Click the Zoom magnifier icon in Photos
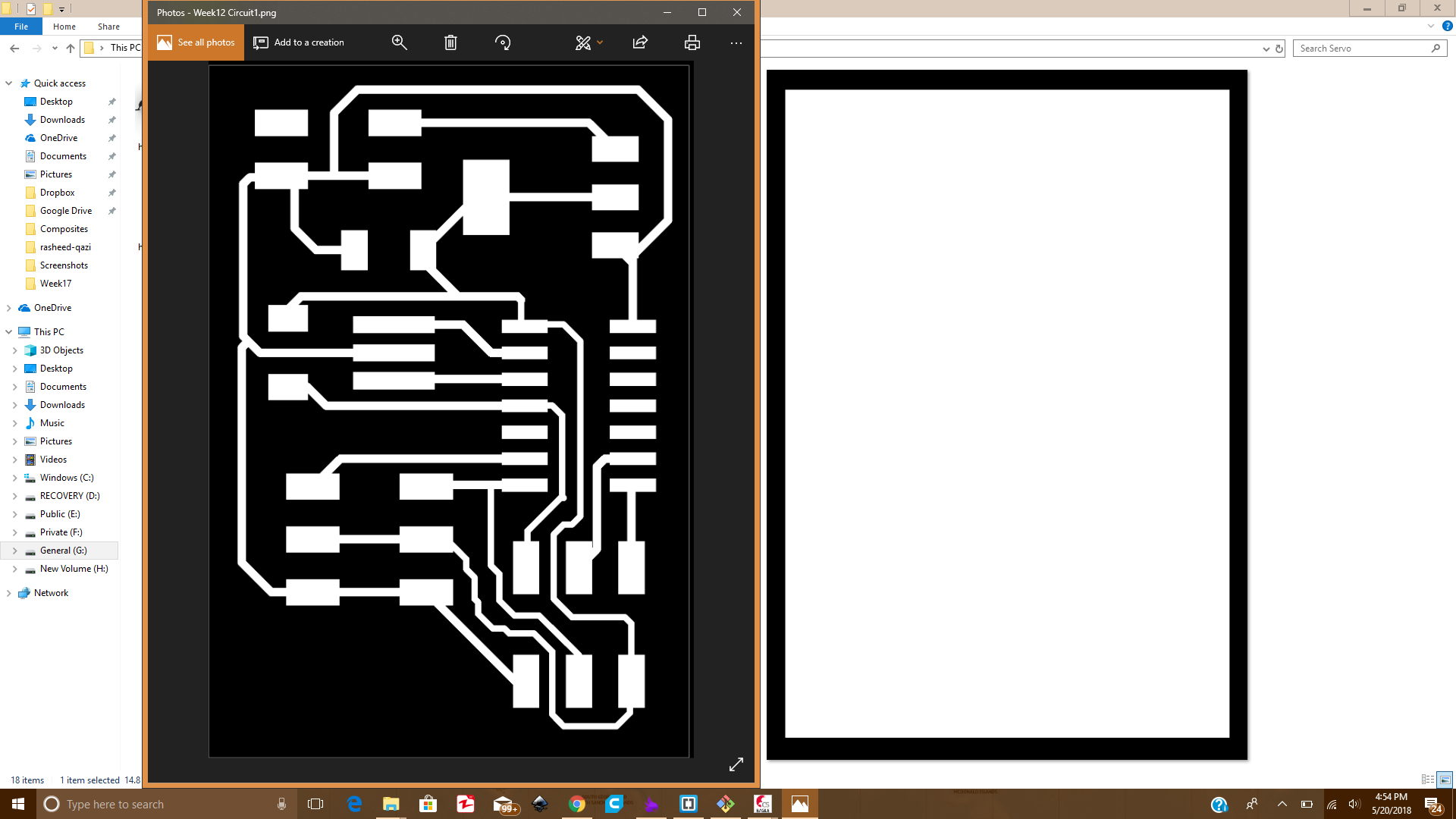 (x=399, y=42)
